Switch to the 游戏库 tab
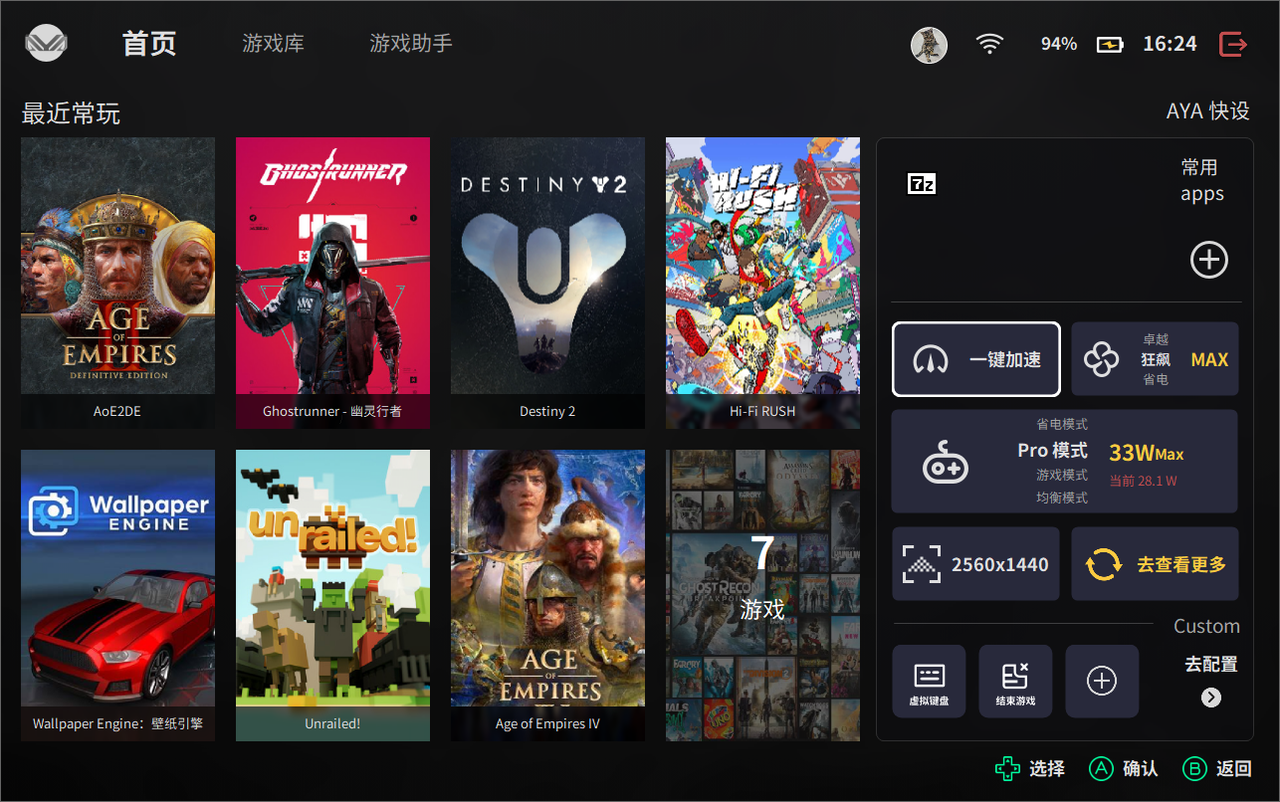This screenshot has height=802, width=1280. click(x=273, y=44)
